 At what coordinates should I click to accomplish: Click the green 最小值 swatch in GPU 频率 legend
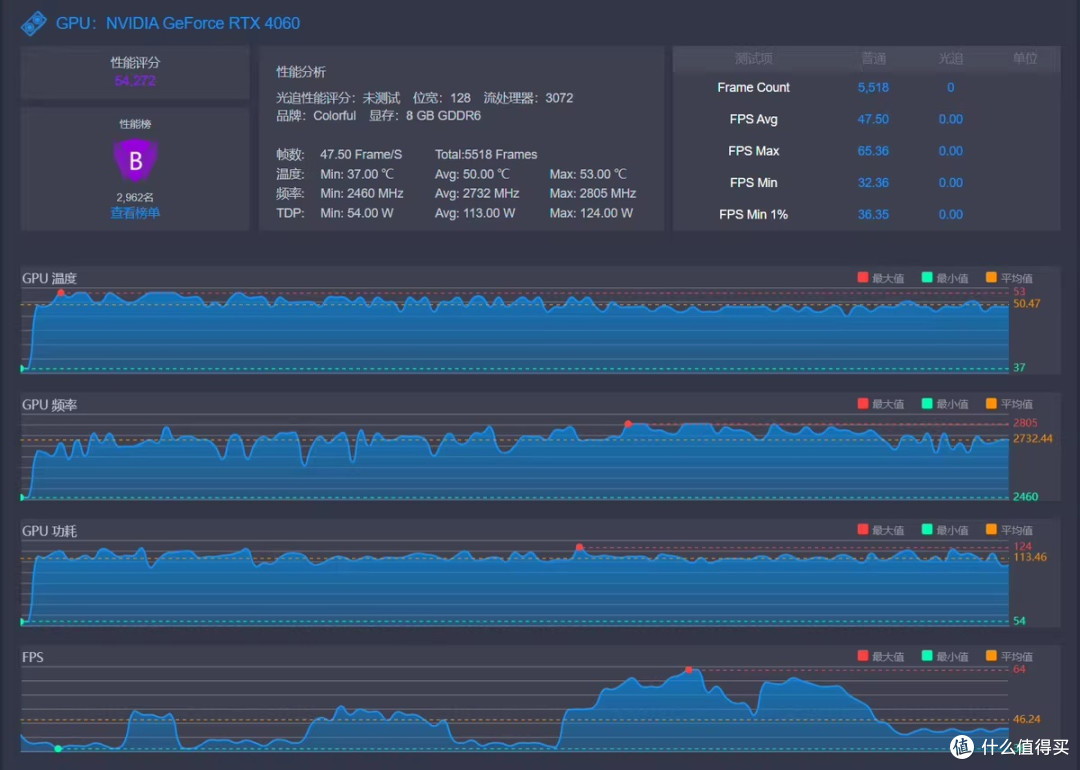927,404
